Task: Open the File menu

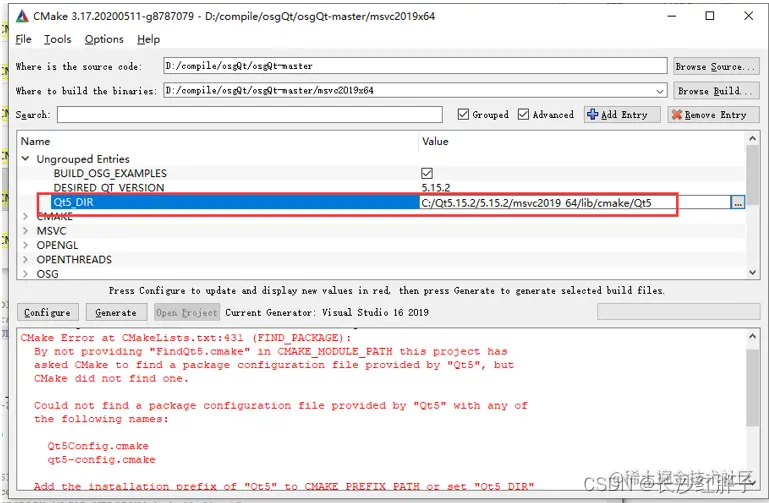Action: (x=23, y=39)
